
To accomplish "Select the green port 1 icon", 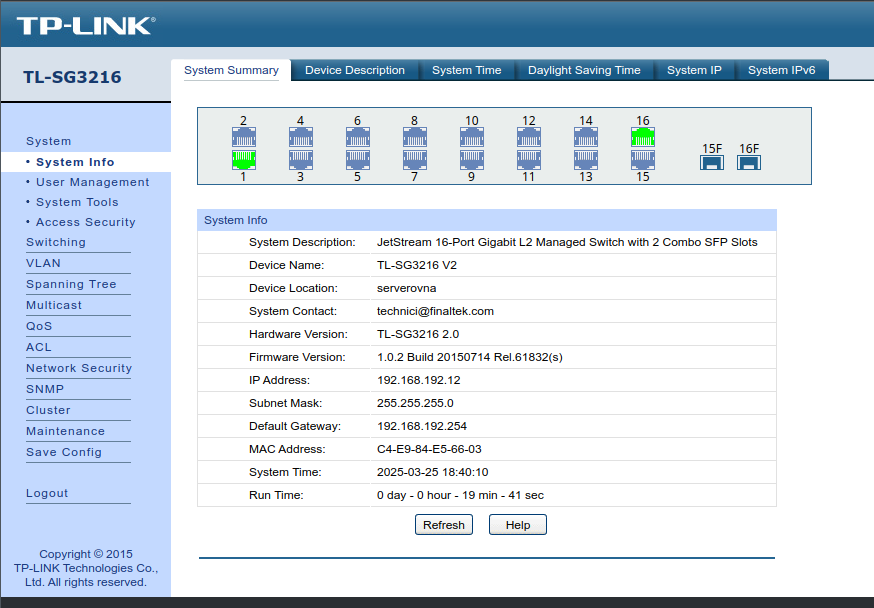I will tap(242, 156).
